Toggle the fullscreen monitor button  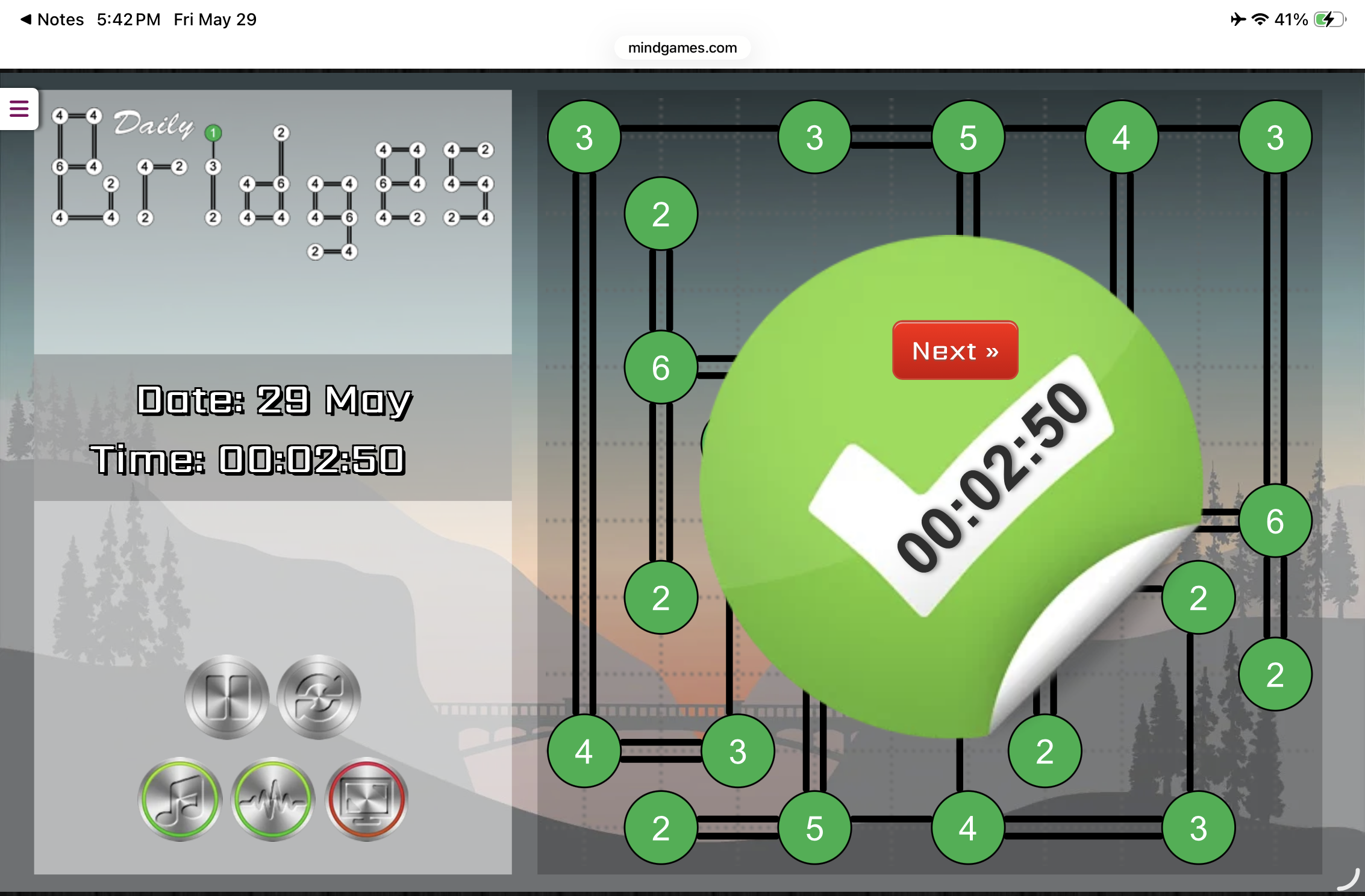pyautogui.click(x=366, y=799)
